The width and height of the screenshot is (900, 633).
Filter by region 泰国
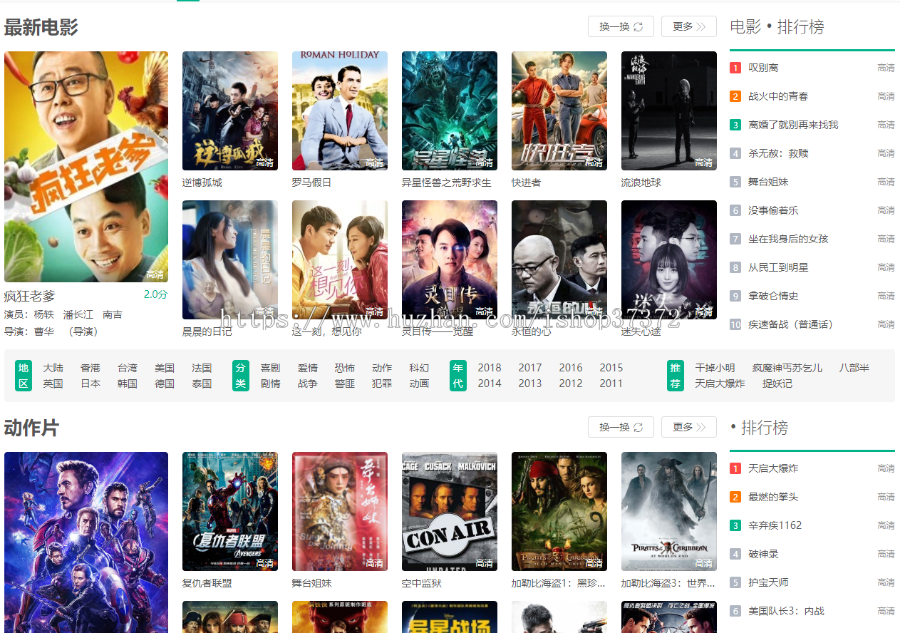pos(201,383)
